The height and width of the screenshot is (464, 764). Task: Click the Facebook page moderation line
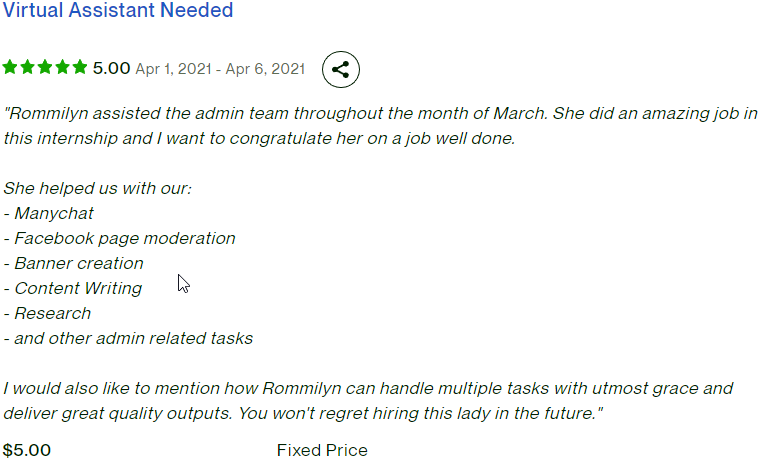click(119, 238)
